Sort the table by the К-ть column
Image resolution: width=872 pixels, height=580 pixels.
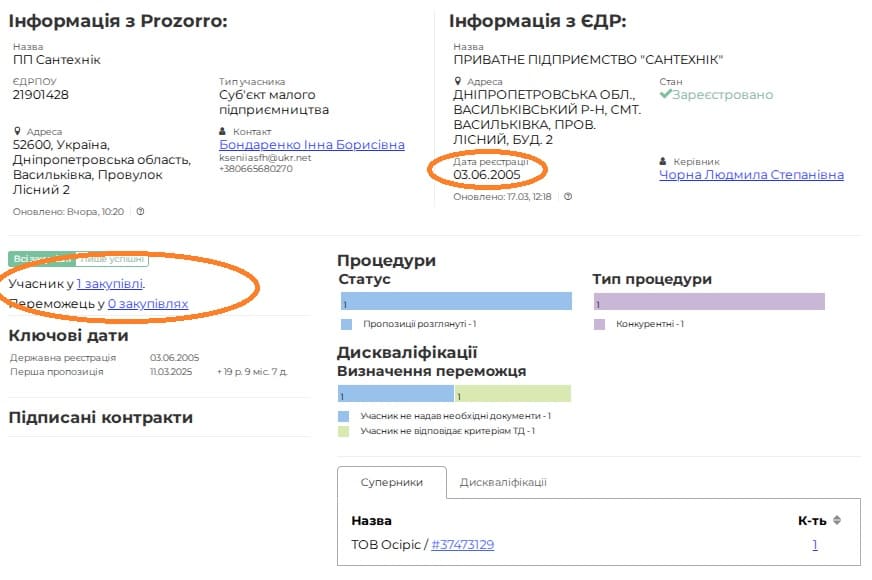[x=837, y=520]
